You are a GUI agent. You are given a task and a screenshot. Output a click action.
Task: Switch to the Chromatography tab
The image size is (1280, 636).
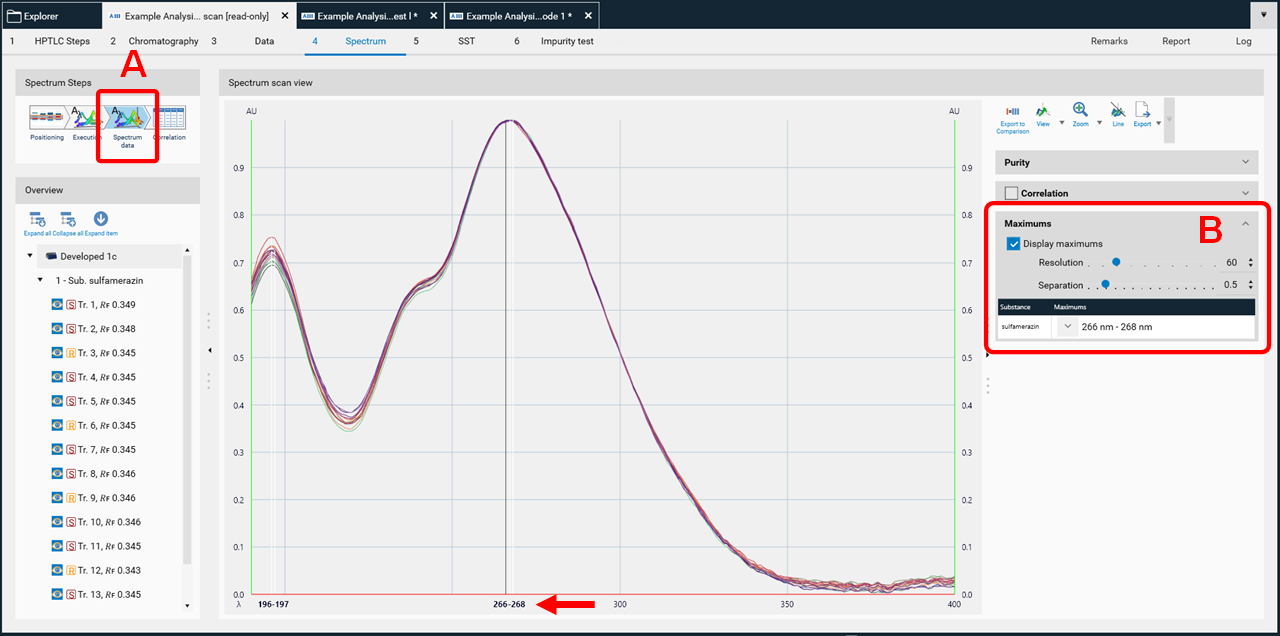163,41
